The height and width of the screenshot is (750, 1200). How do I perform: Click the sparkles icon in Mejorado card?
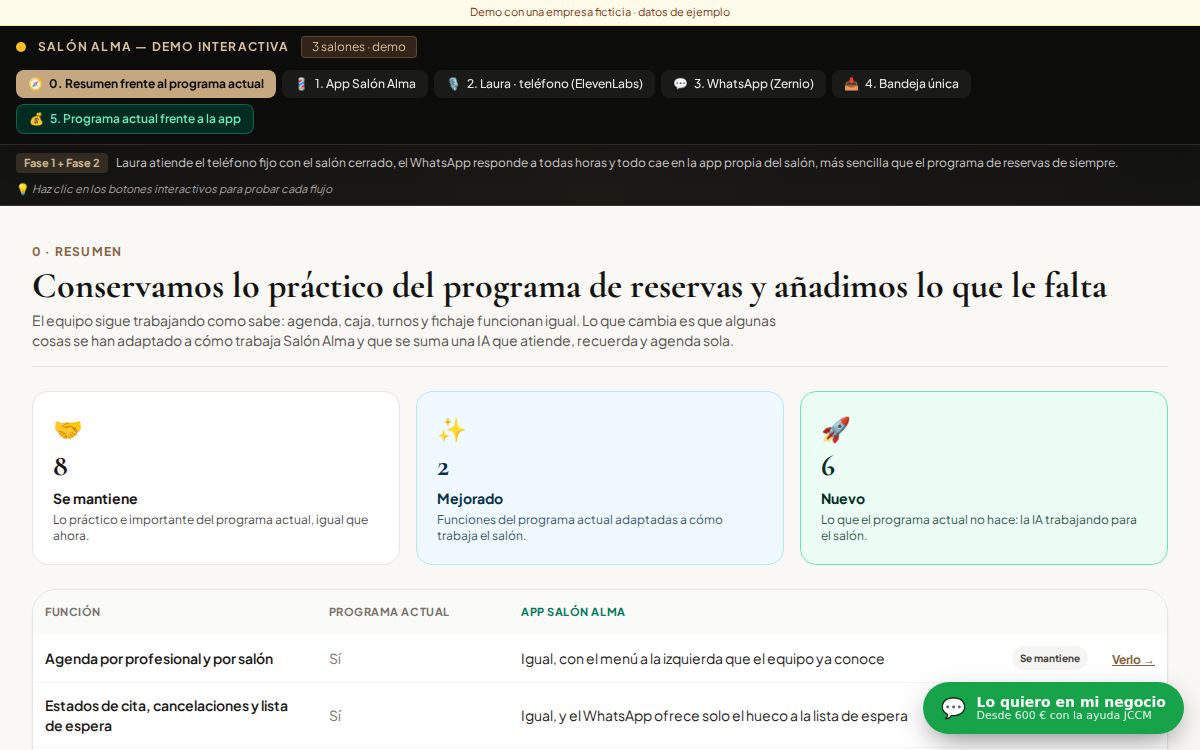click(451, 430)
